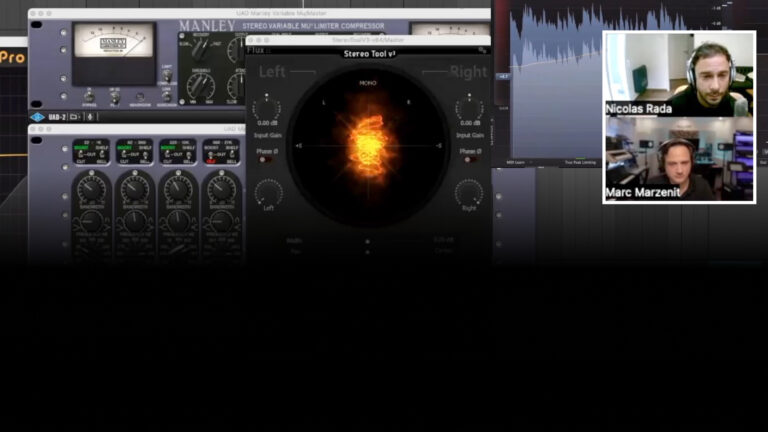Viewport: 768px width, 432px height.
Task: Click the UAD-2 diamond logo icon
Action: tap(37, 117)
